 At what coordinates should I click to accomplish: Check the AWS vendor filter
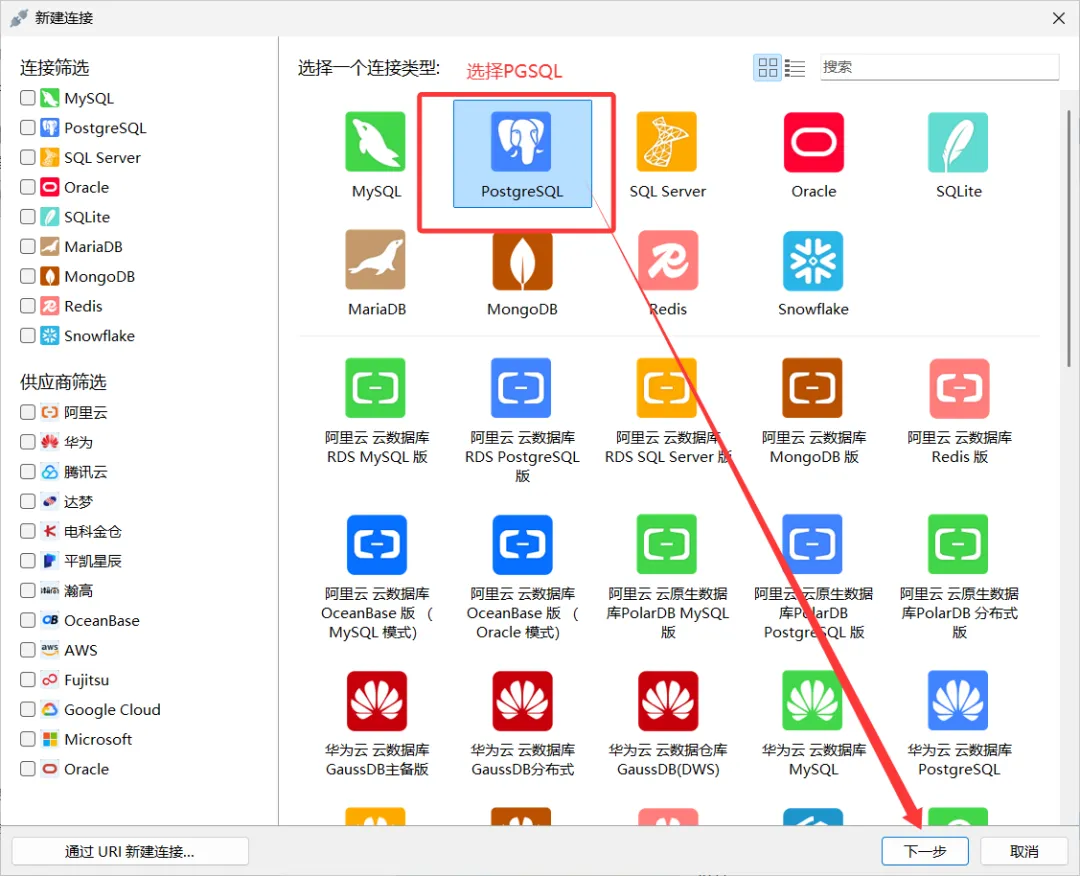(x=28, y=649)
